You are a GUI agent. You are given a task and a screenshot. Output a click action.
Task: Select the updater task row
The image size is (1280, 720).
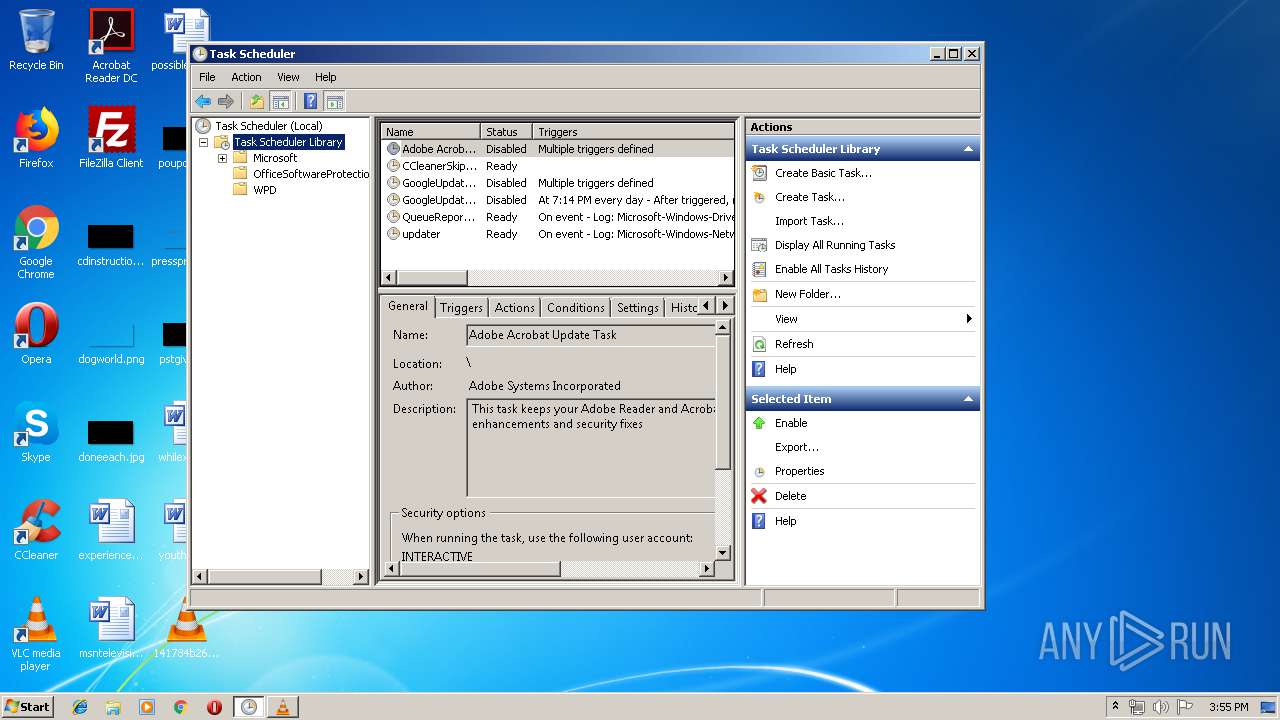(558, 234)
